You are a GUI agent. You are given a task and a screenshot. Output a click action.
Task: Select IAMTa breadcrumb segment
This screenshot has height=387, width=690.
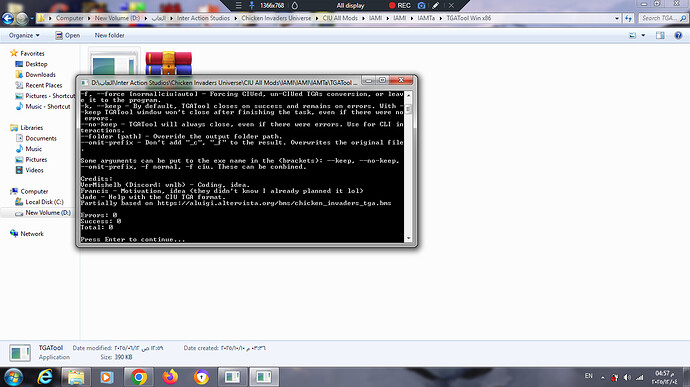click(426, 18)
